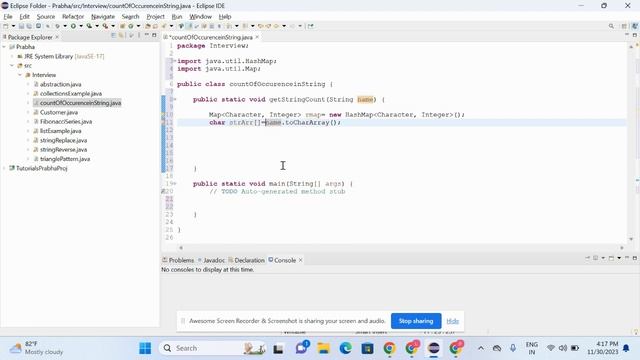Collapse the Interview package node

point(20,75)
